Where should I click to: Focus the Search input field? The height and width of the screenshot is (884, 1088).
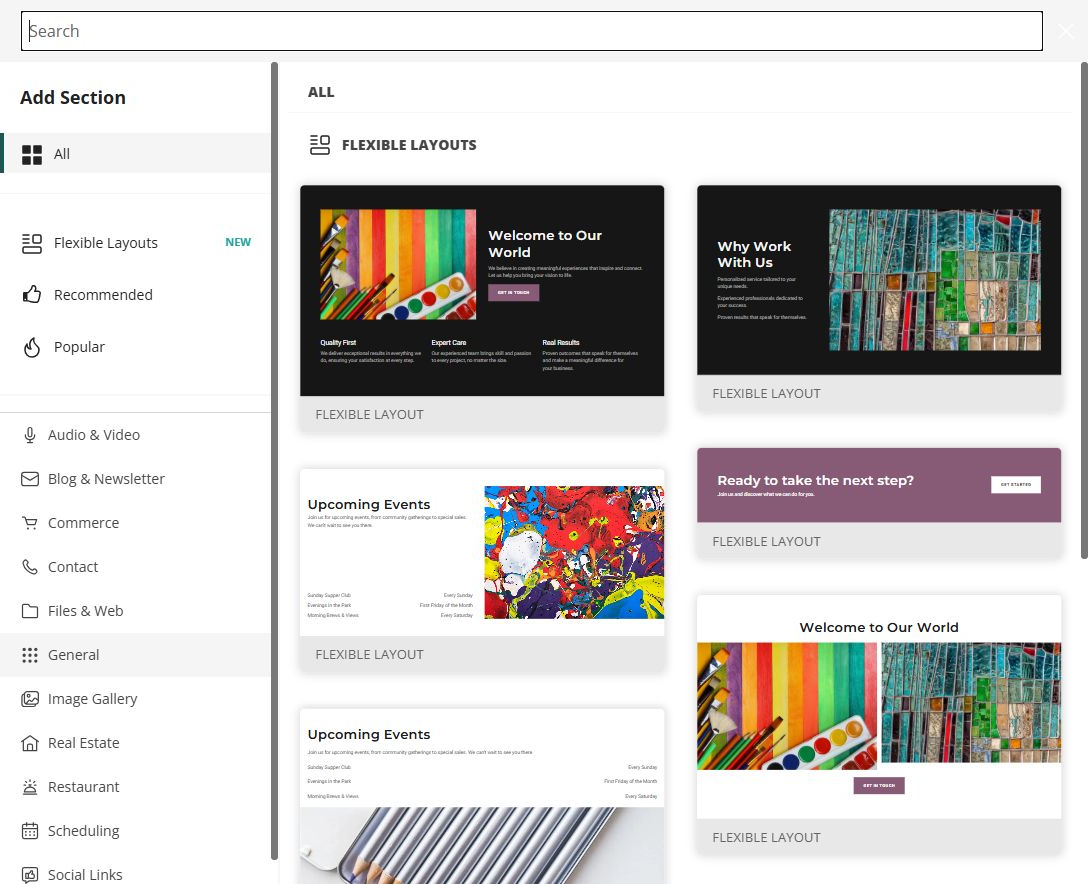coord(532,31)
